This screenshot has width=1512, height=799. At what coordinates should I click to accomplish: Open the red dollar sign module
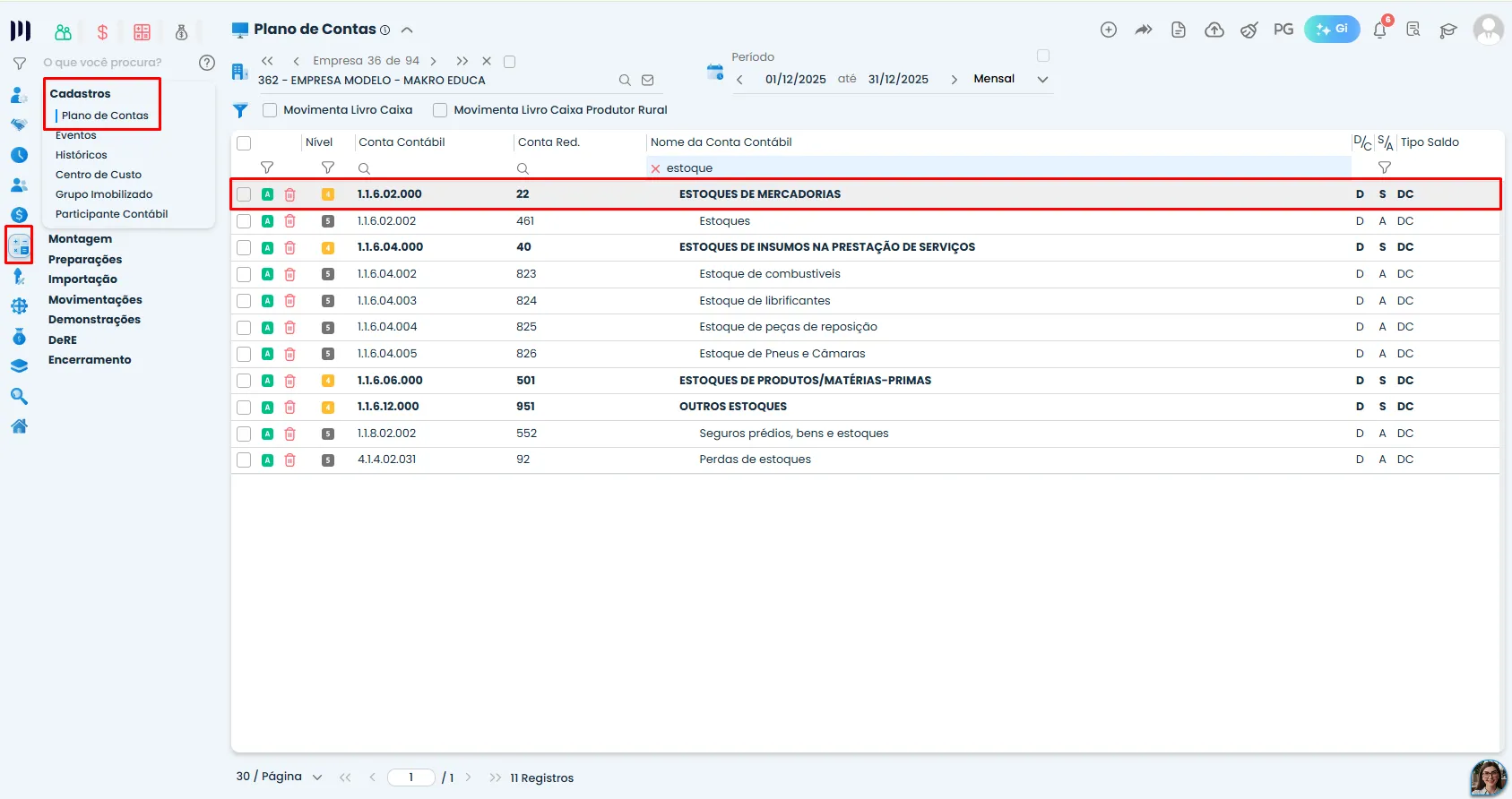(102, 32)
